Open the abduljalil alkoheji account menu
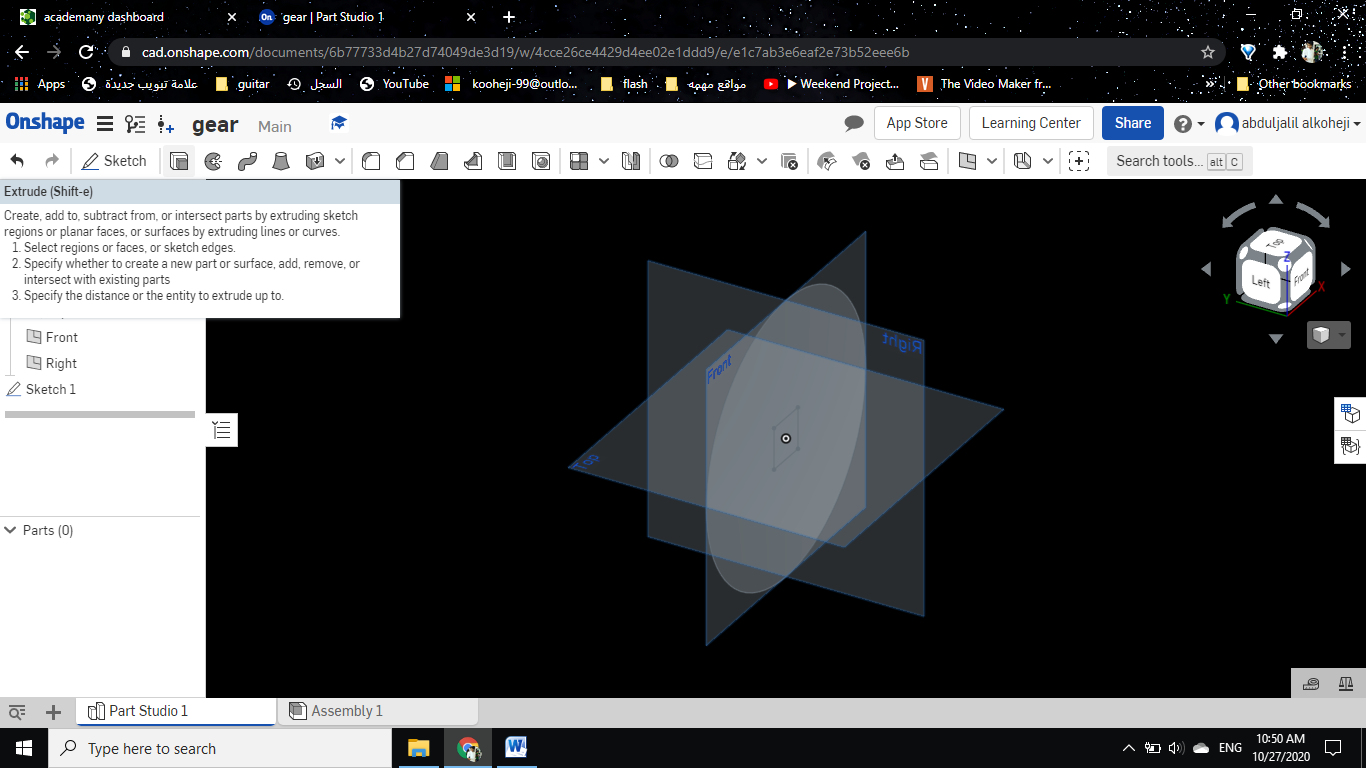This screenshot has height=768, width=1366. click(1288, 123)
